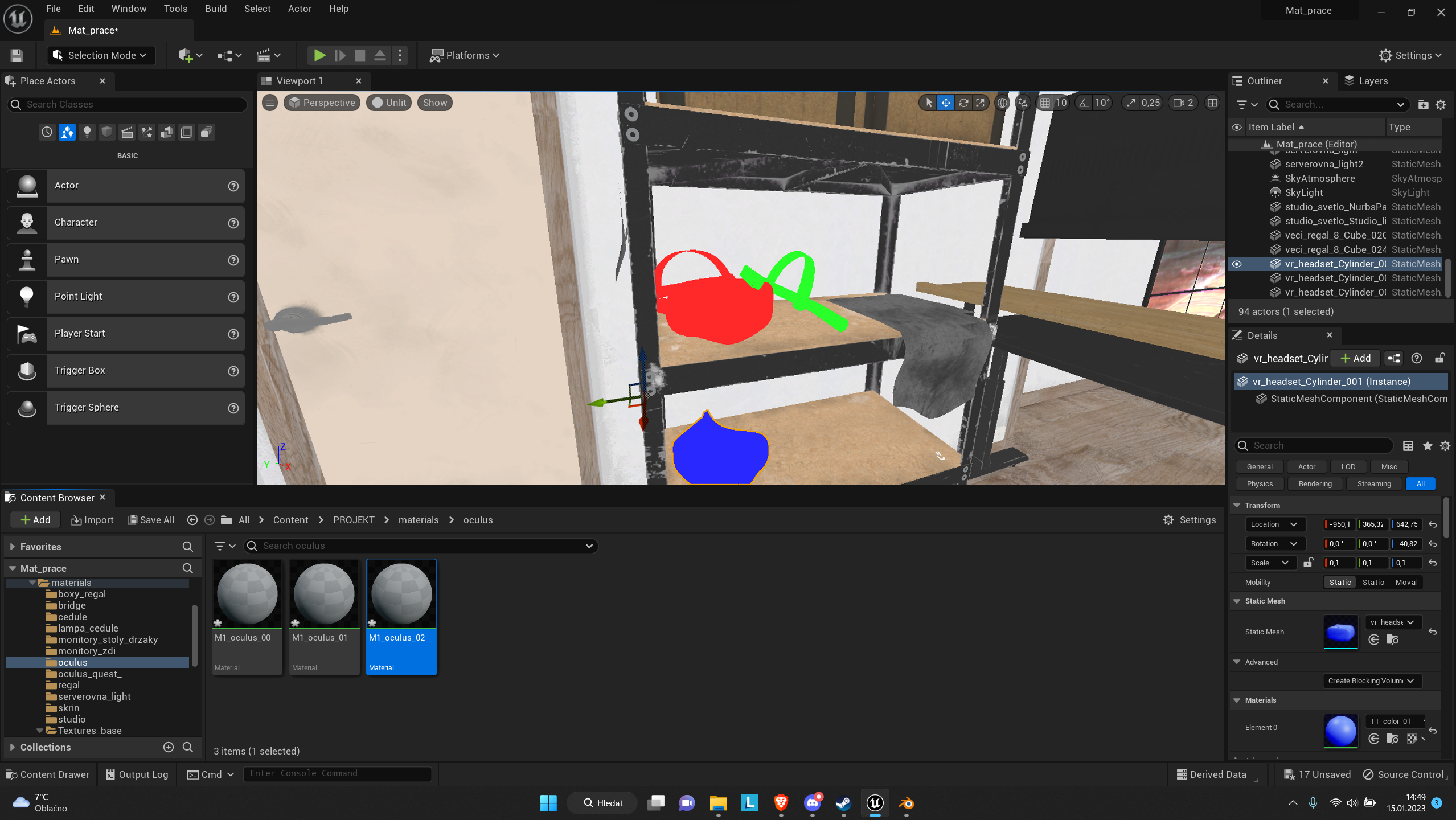The image size is (1456, 820).
Task: Click the Import button in Content Browser
Action: [x=92, y=520]
